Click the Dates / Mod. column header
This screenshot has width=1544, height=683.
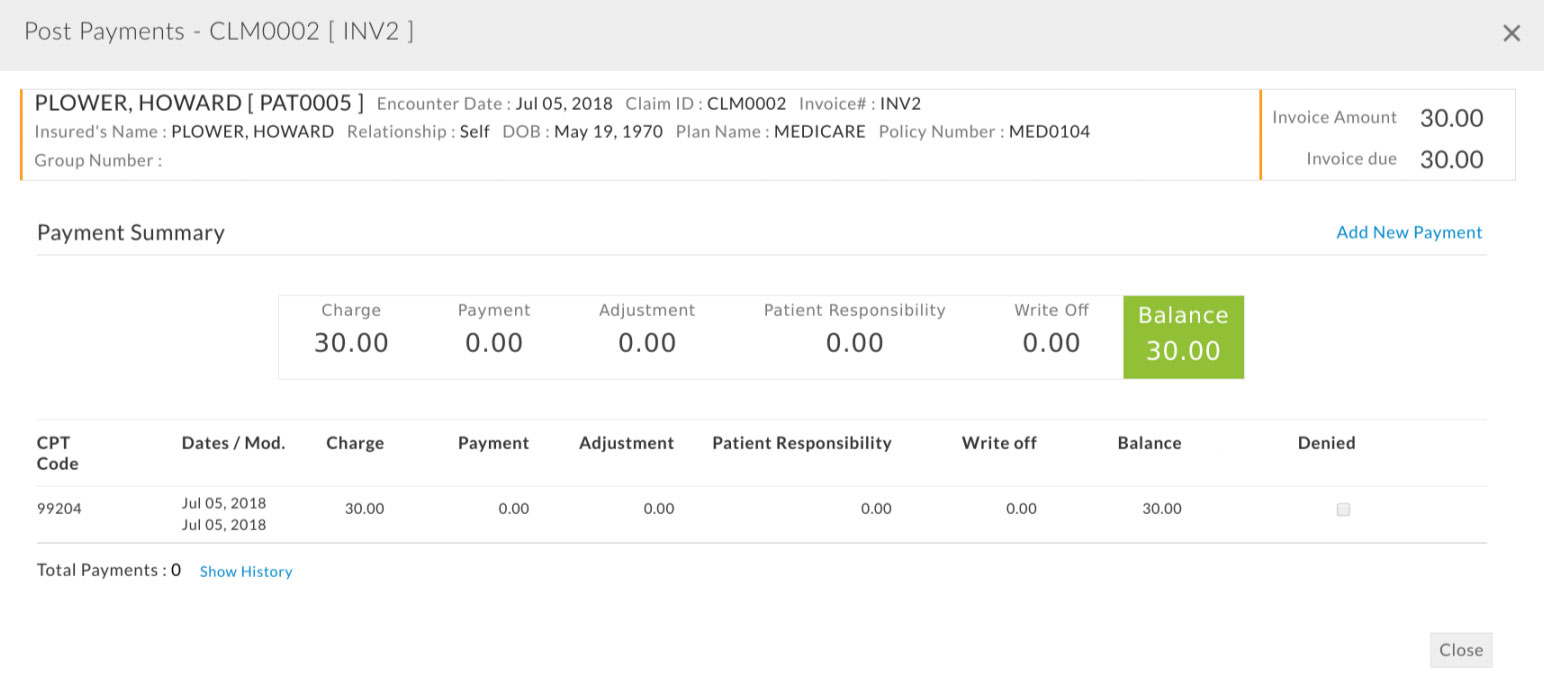(x=233, y=443)
